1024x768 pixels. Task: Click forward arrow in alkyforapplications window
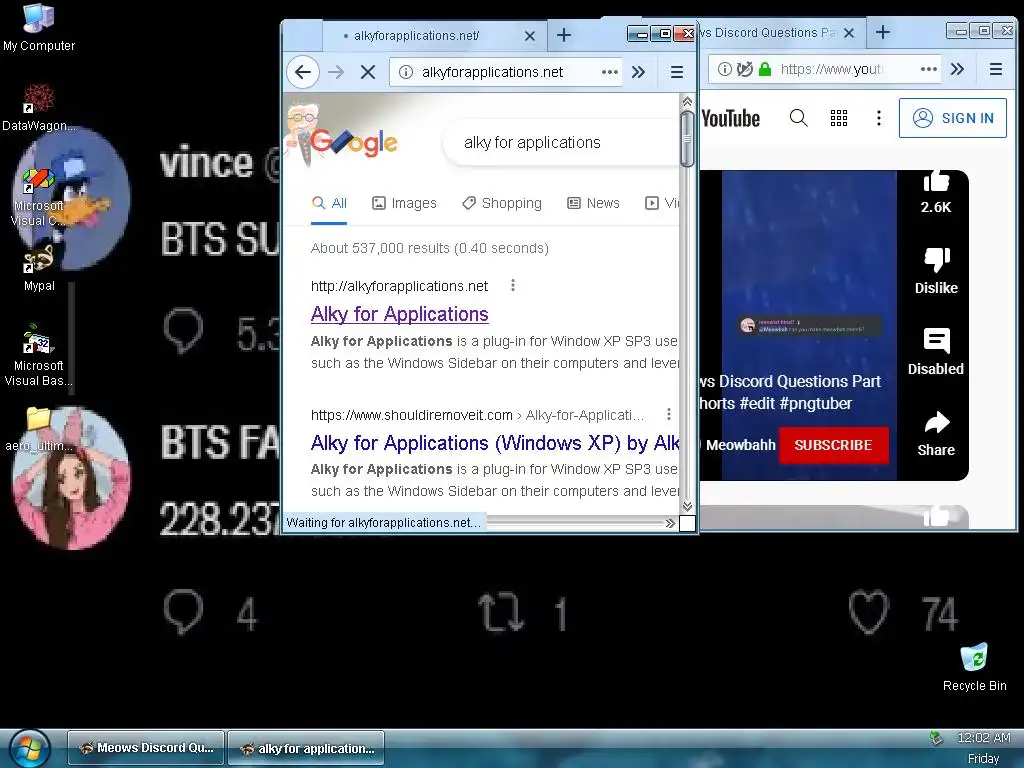coord(336,72)
